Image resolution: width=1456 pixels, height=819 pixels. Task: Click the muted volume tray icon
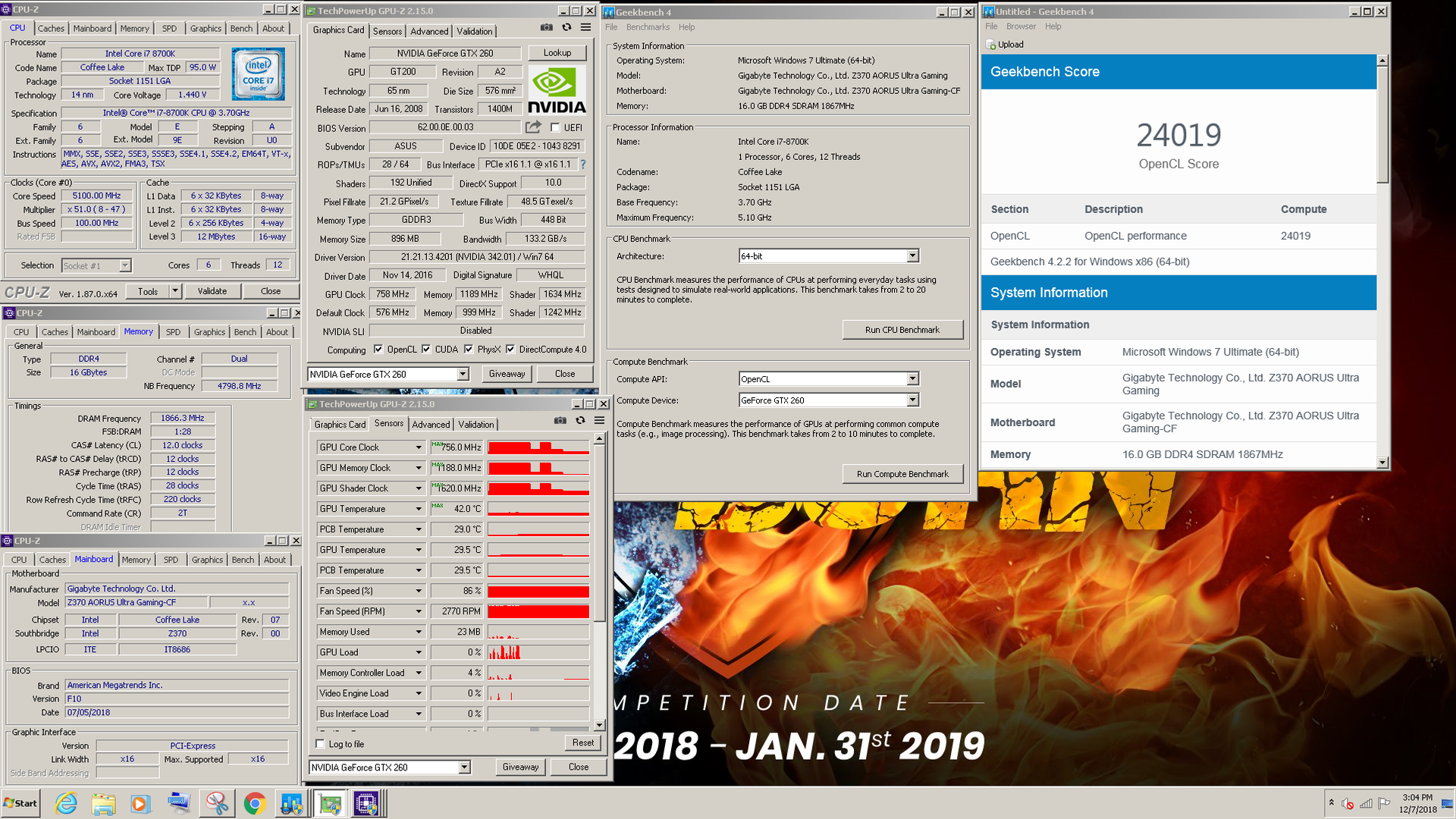point(1348,803)
